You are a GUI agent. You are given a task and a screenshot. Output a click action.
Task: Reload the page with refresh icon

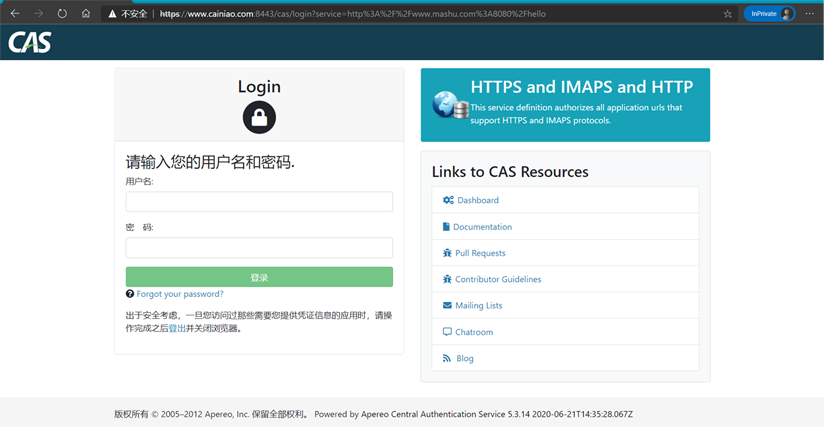[62, 14]
